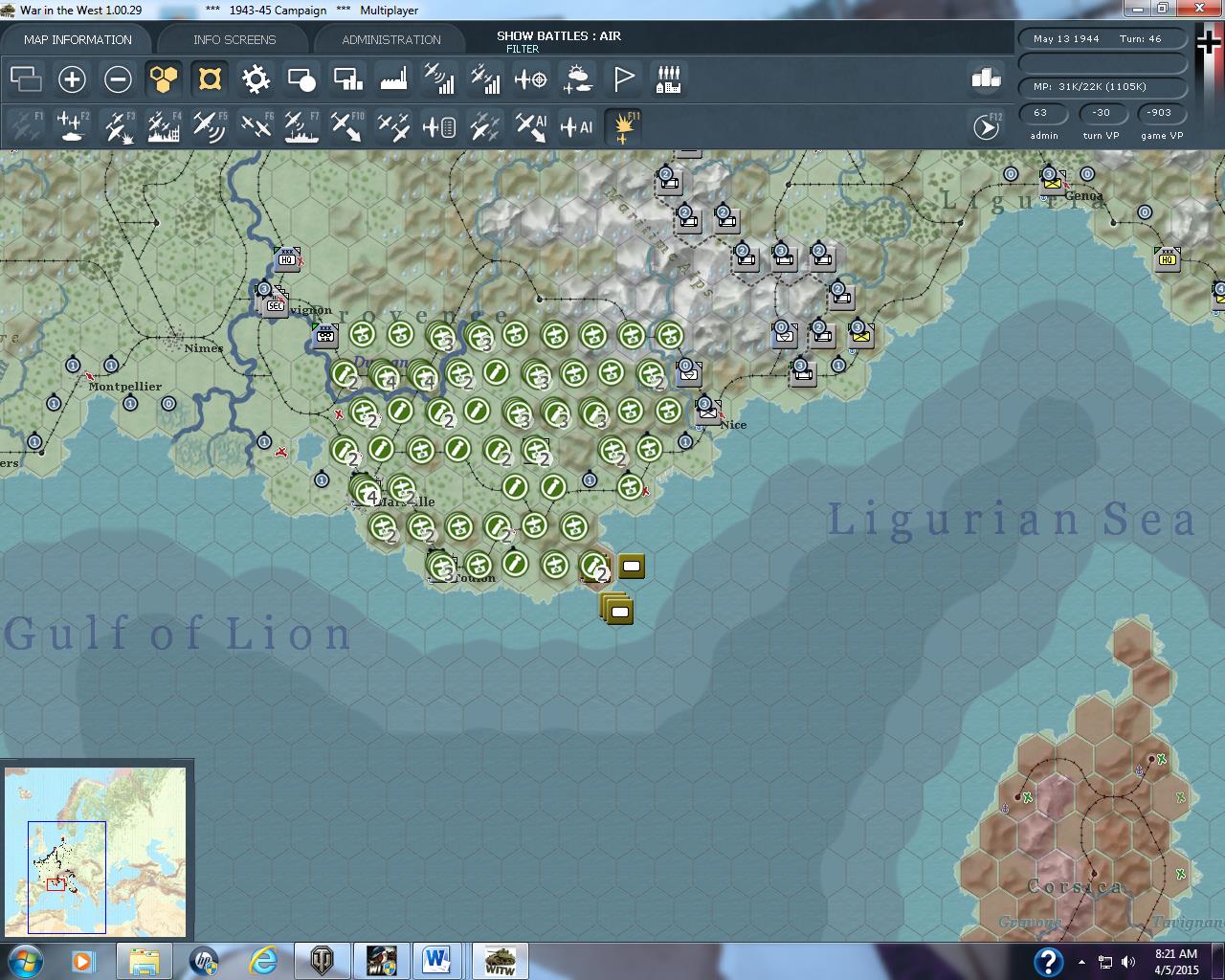Open Microsoft Word from the taskbar
This screenshot has height=980, width=1225.
(437, 961)
